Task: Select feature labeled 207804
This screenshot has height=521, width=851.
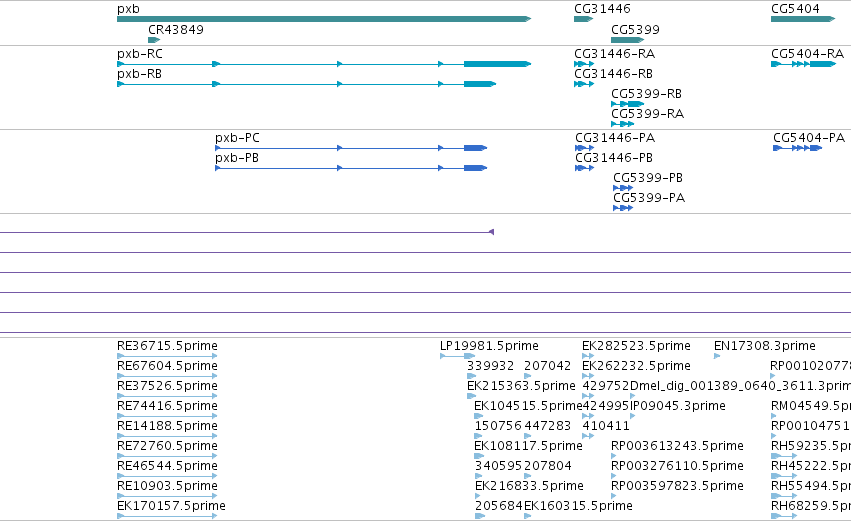Action: coord(548,467)
